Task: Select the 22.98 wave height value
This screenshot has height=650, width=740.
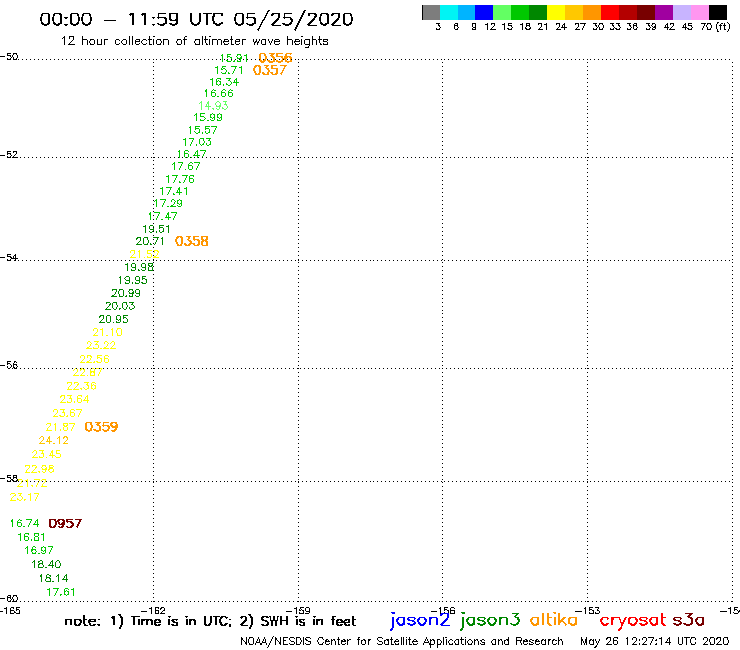Action: [x=39, y=469]
